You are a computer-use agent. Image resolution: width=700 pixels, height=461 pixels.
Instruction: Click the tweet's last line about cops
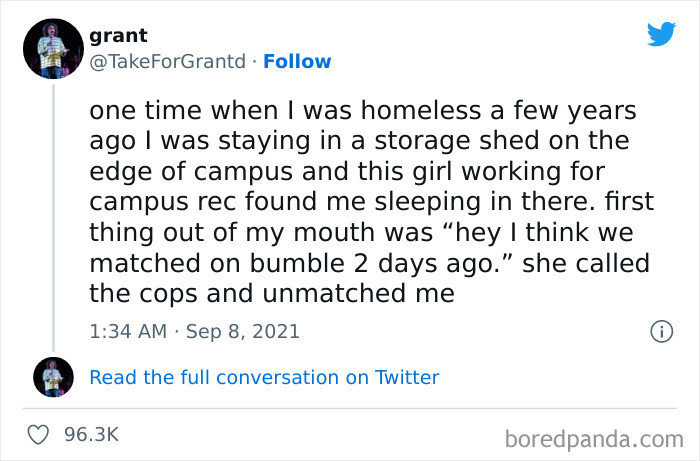(272, 294)
